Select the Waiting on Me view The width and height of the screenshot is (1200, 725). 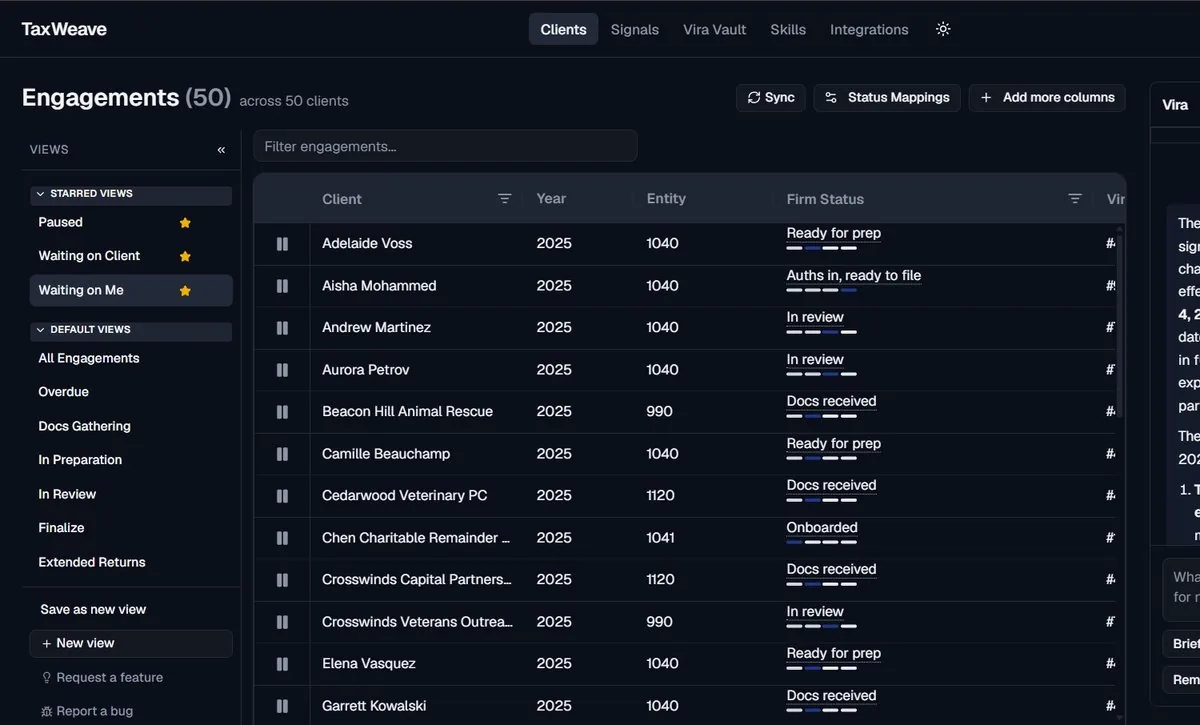point(131,291)
